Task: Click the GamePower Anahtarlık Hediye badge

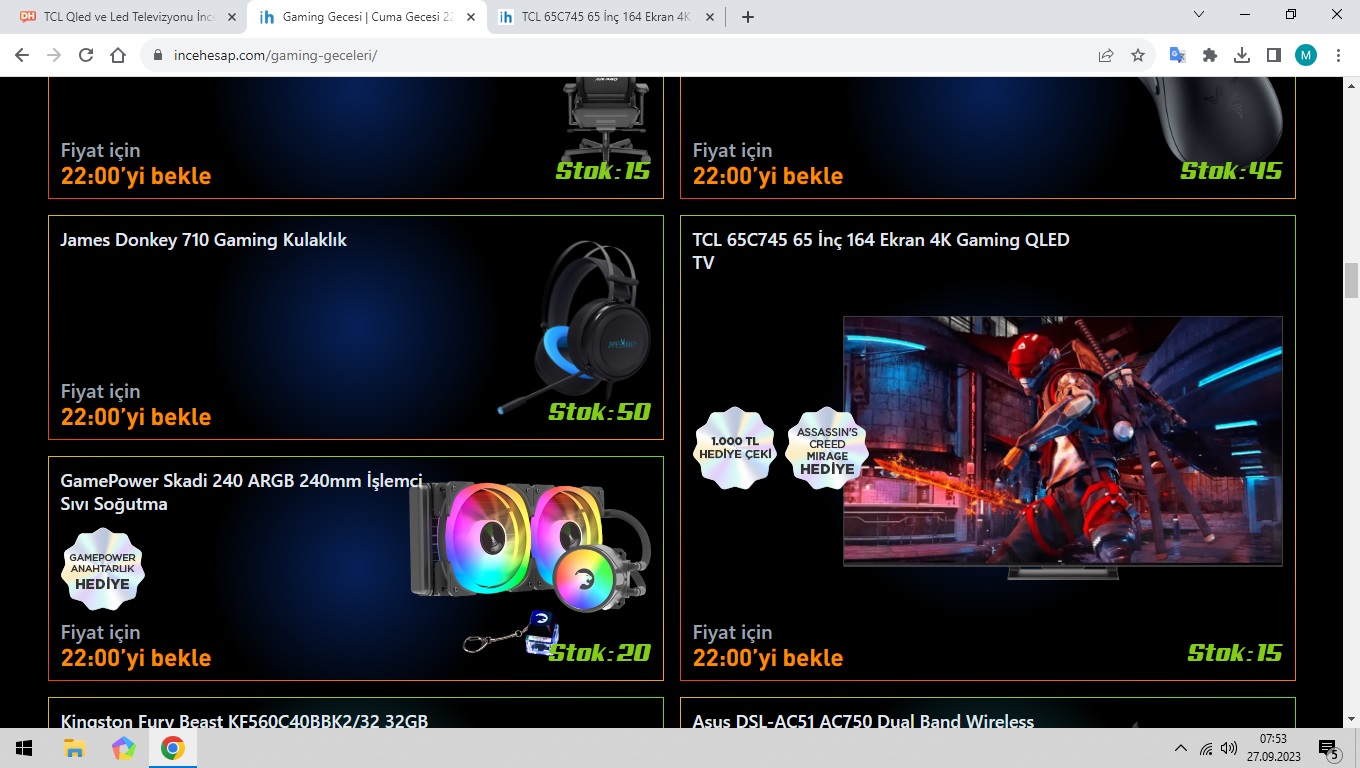Action: tap(102, 569)
